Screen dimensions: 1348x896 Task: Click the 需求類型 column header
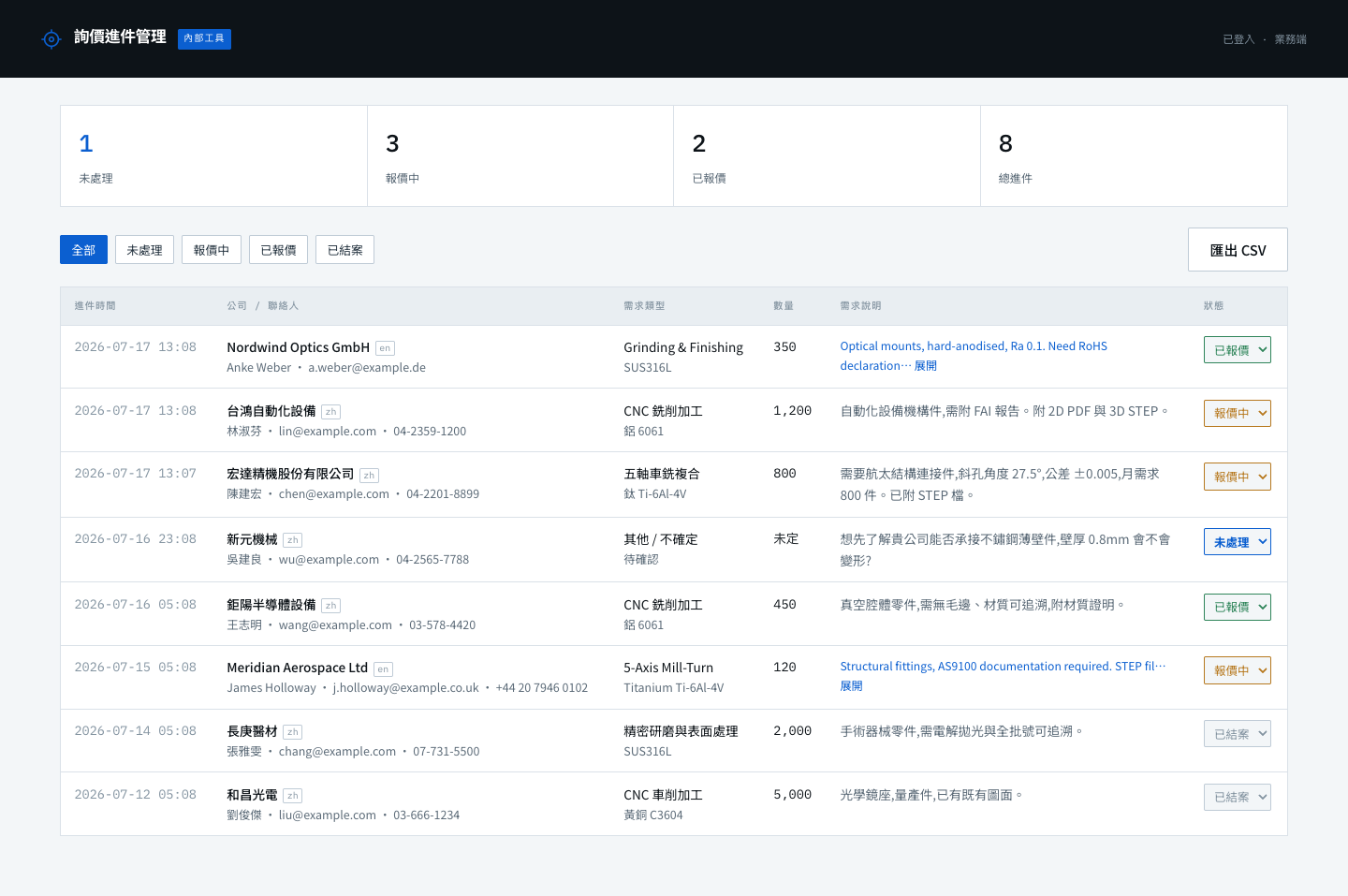[x=644, y=306]
